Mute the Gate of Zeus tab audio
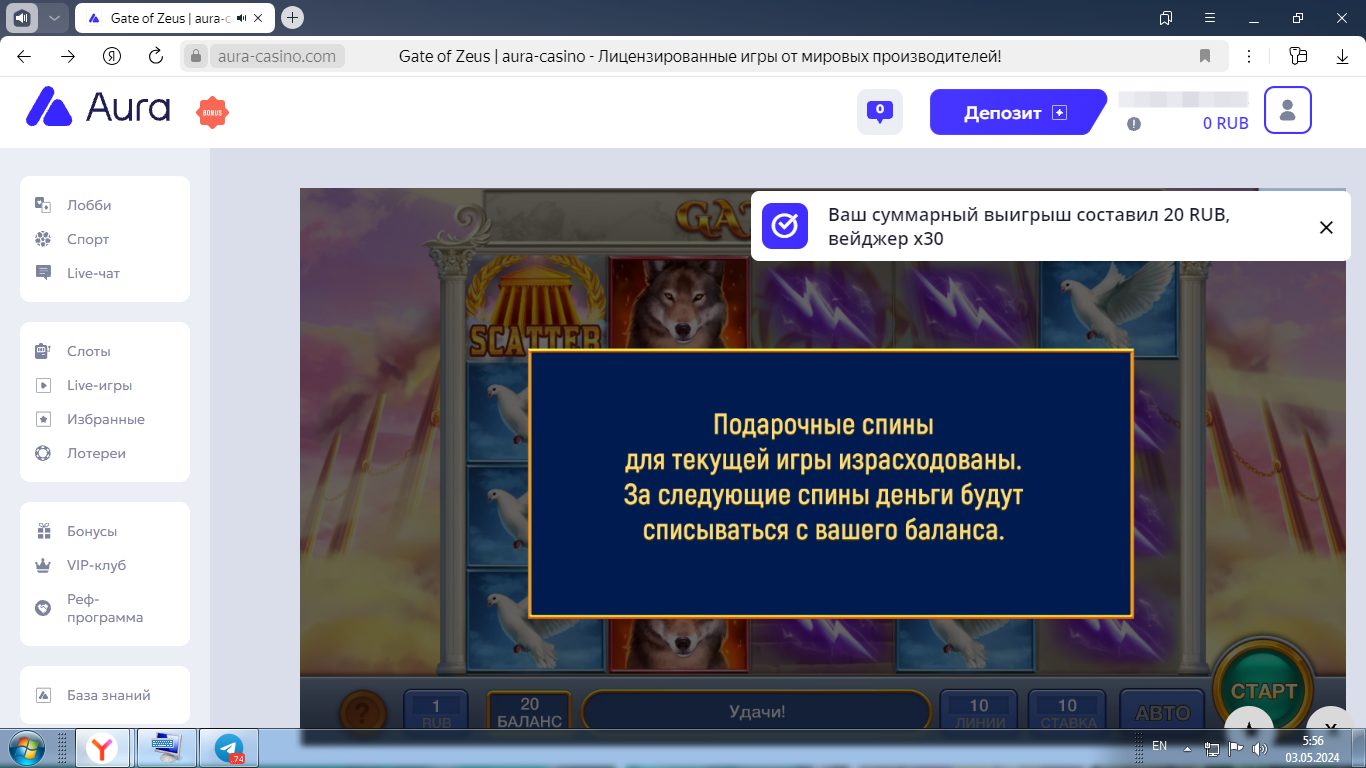 pyautogui.click(x=242, y=18)
